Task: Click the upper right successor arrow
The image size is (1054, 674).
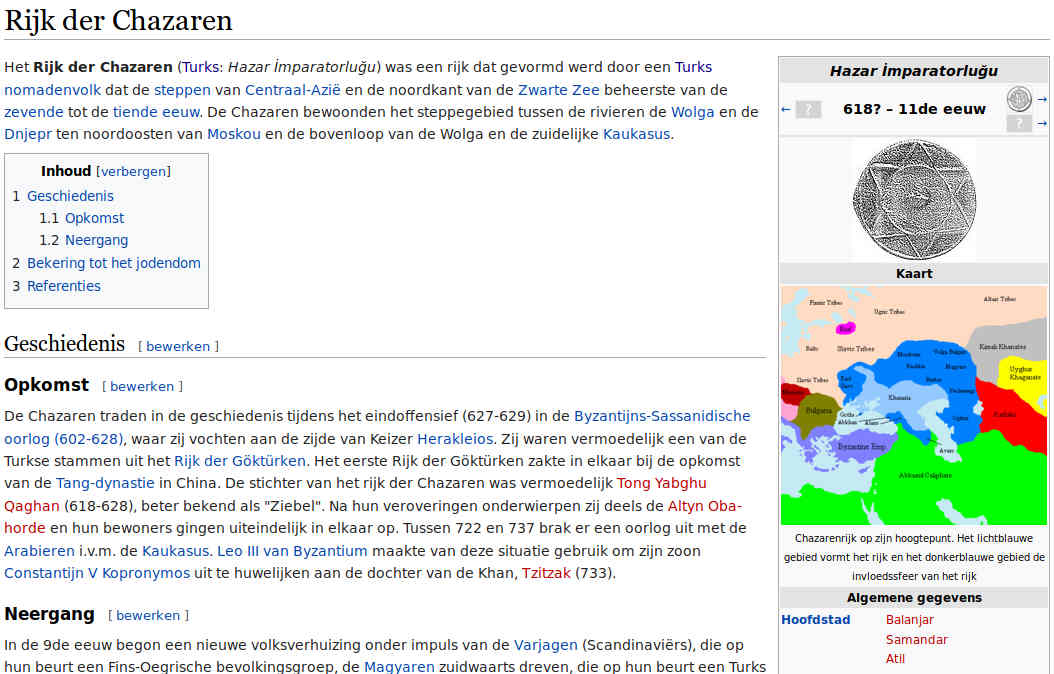Action: click(1042, 98)
